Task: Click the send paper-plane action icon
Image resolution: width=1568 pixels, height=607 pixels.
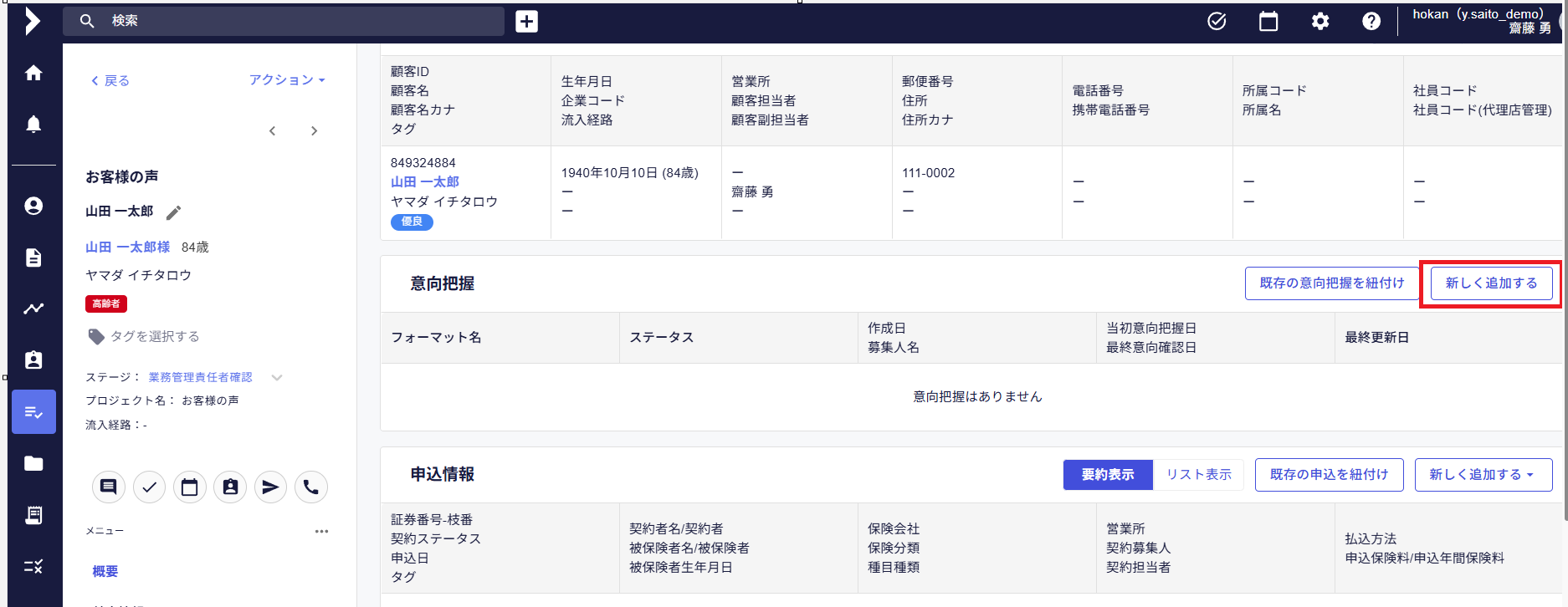Action: pos(269,487)
